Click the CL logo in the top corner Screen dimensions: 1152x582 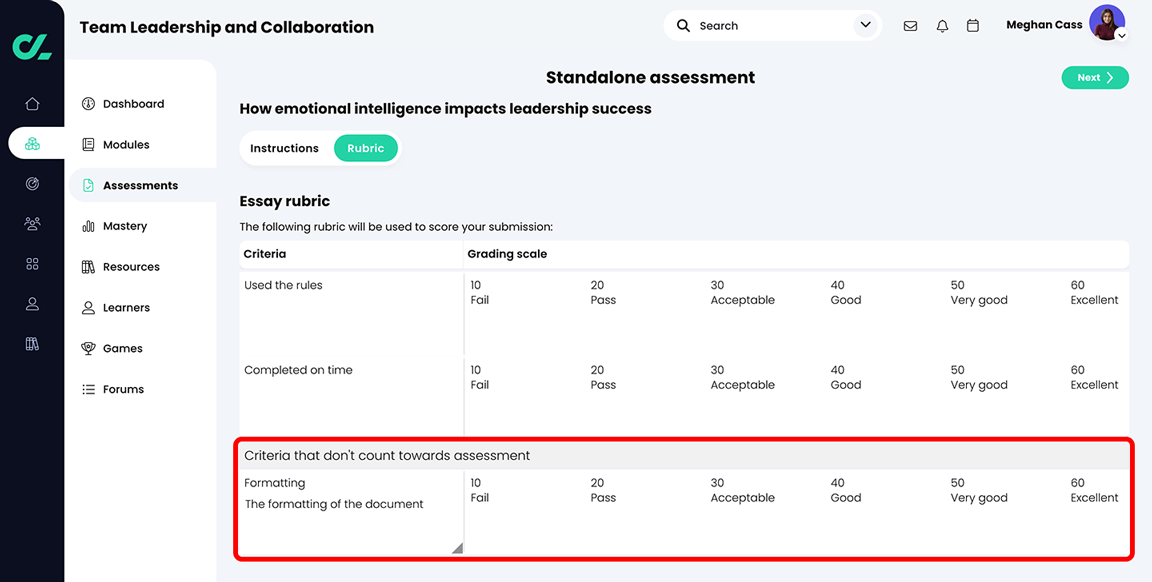tap(32, 45)
